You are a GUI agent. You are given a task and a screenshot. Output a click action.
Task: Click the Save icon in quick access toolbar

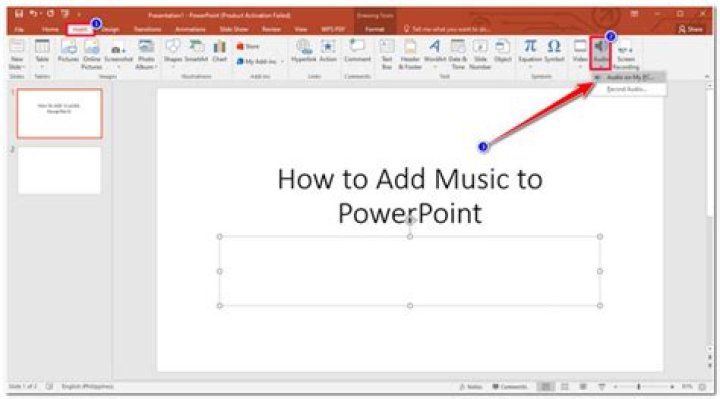click(19, 14)
